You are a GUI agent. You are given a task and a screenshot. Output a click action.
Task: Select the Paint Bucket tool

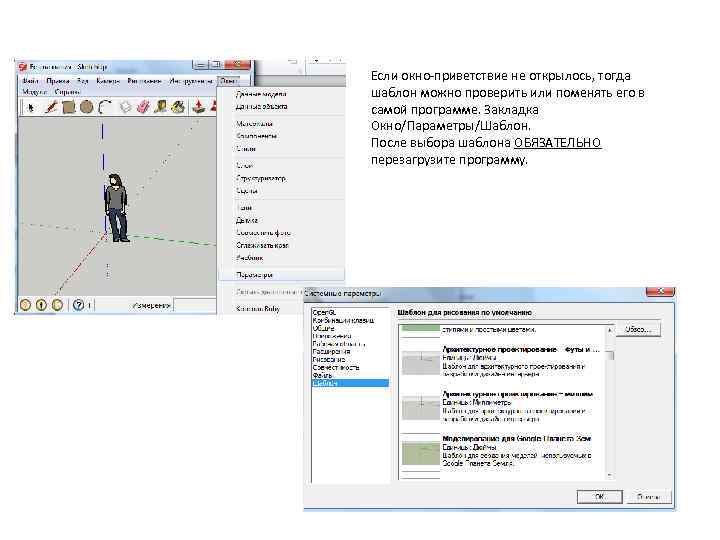click(x=178, y=107)
